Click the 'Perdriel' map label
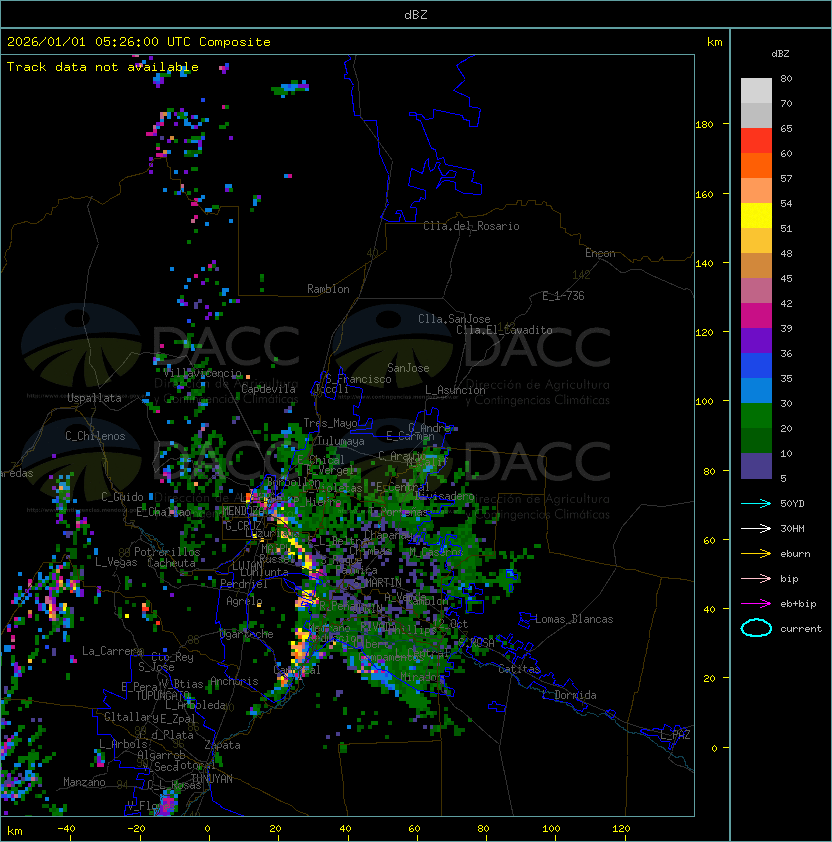Screen dimensions: 832x842 (x=243, y=584)
